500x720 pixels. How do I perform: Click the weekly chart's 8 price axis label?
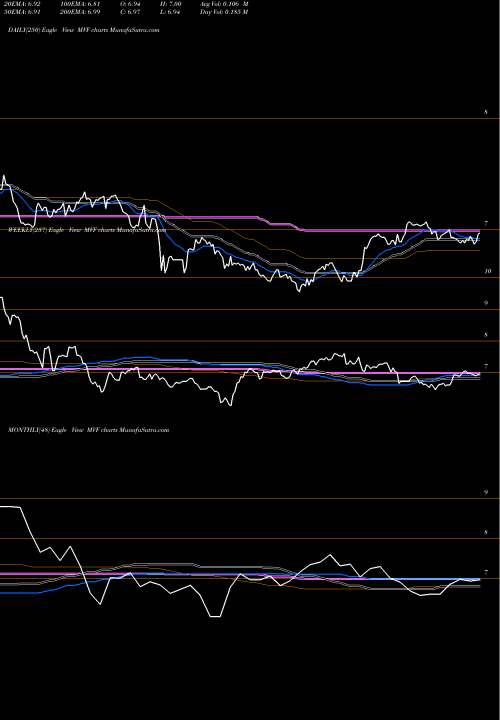pos(486,335)
